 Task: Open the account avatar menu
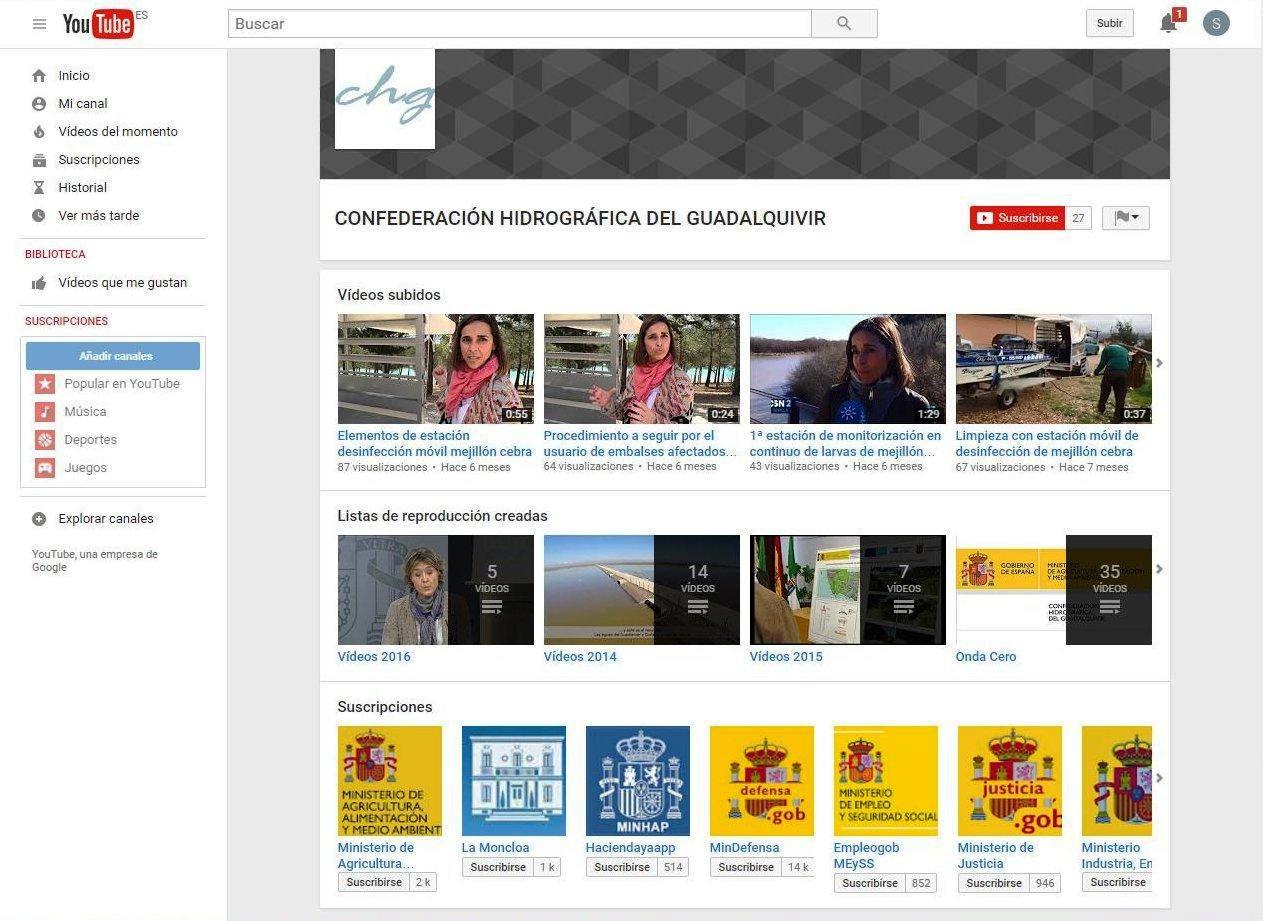[x=1216, y=24]
